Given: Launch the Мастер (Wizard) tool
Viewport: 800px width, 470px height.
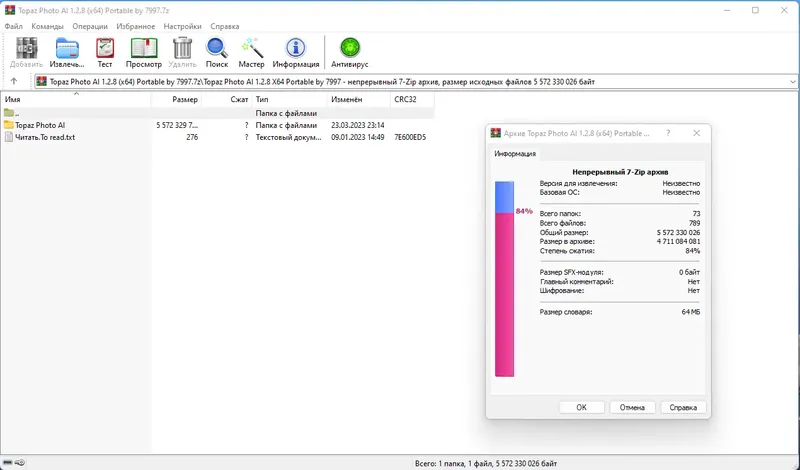Looking at the screenshot, I should [x=252, y=48].
